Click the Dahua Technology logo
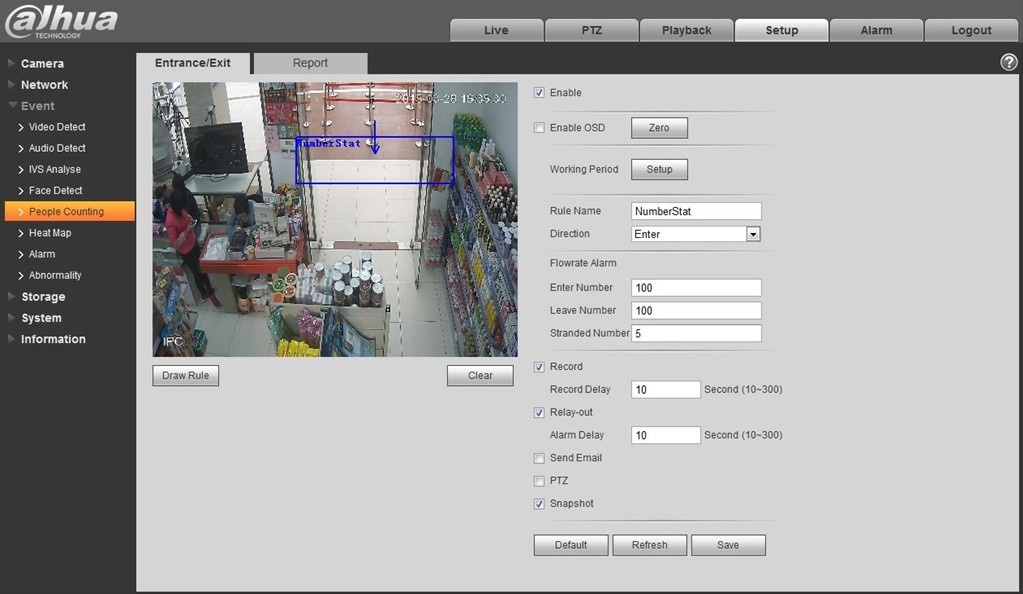This screenshot has width=1023, height=594. 62,21
